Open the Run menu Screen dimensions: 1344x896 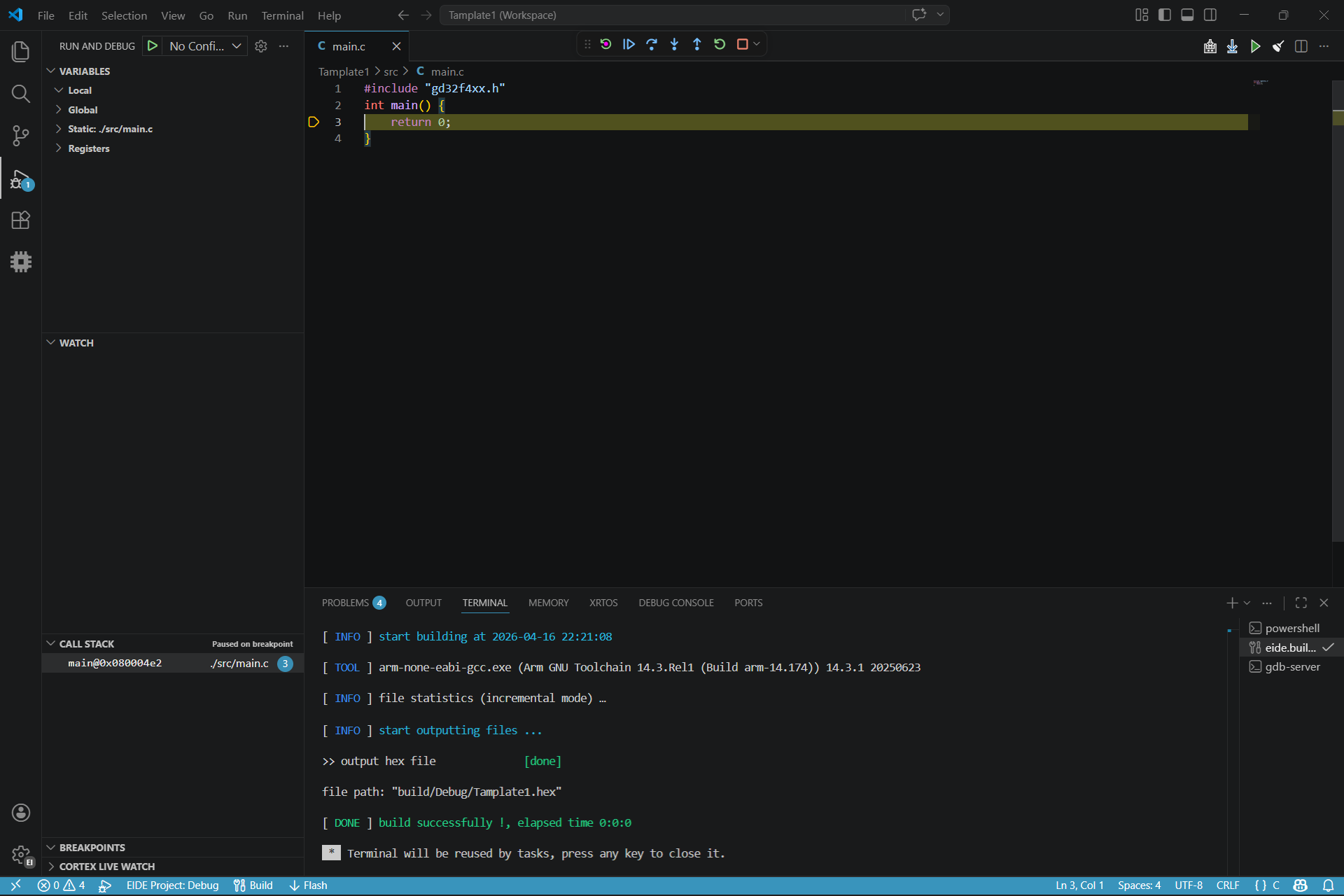pos(237,15)
